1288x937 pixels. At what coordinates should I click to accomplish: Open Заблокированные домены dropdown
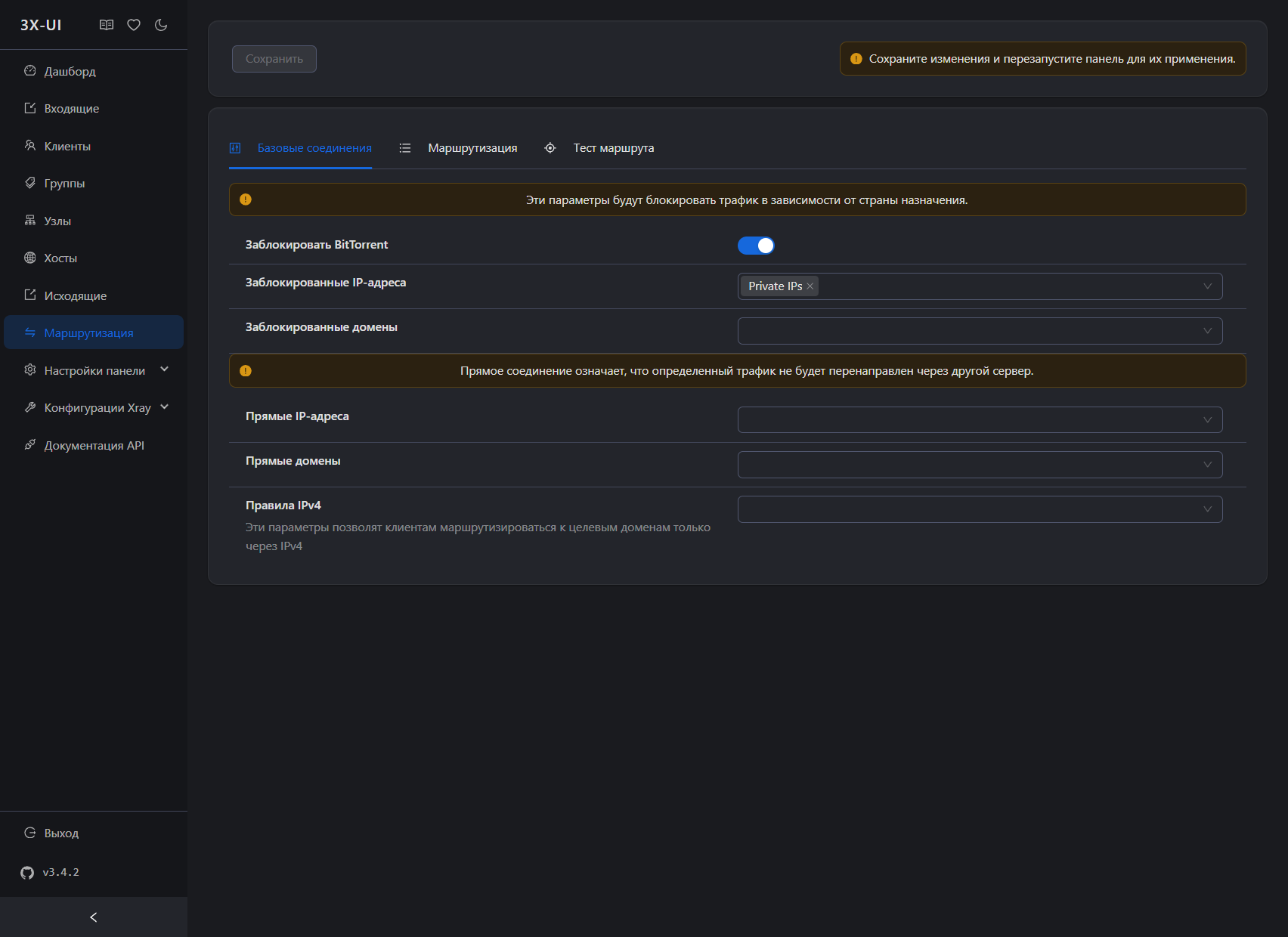pos(980,331)
